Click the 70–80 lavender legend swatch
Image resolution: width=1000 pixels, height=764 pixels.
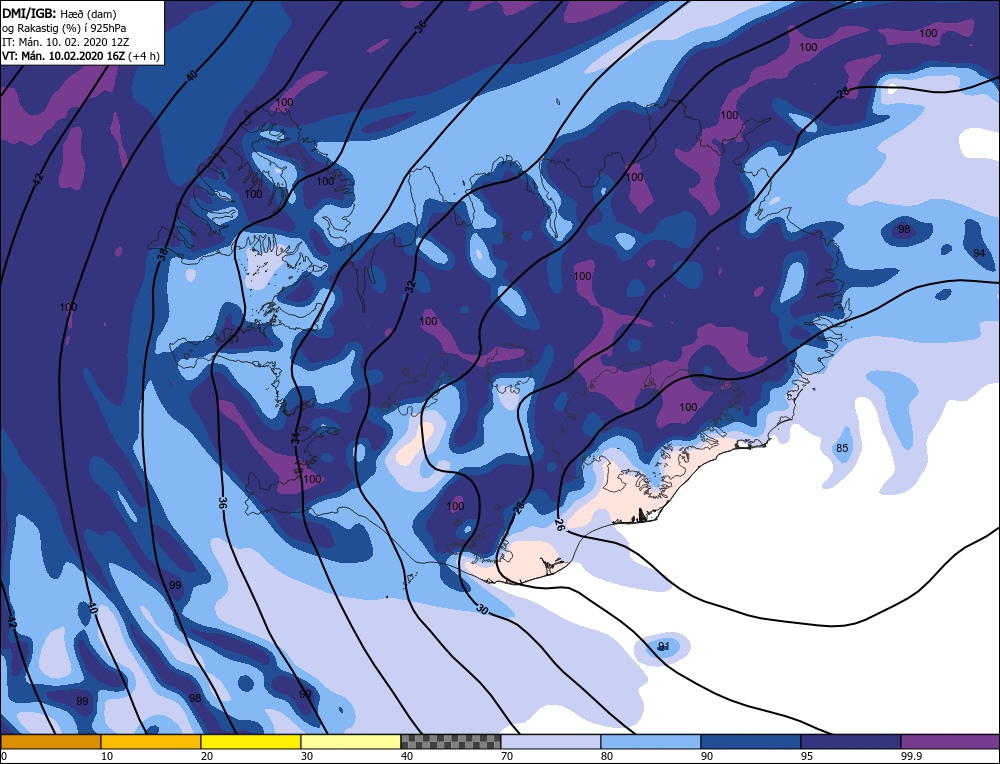tap(551, 742)
